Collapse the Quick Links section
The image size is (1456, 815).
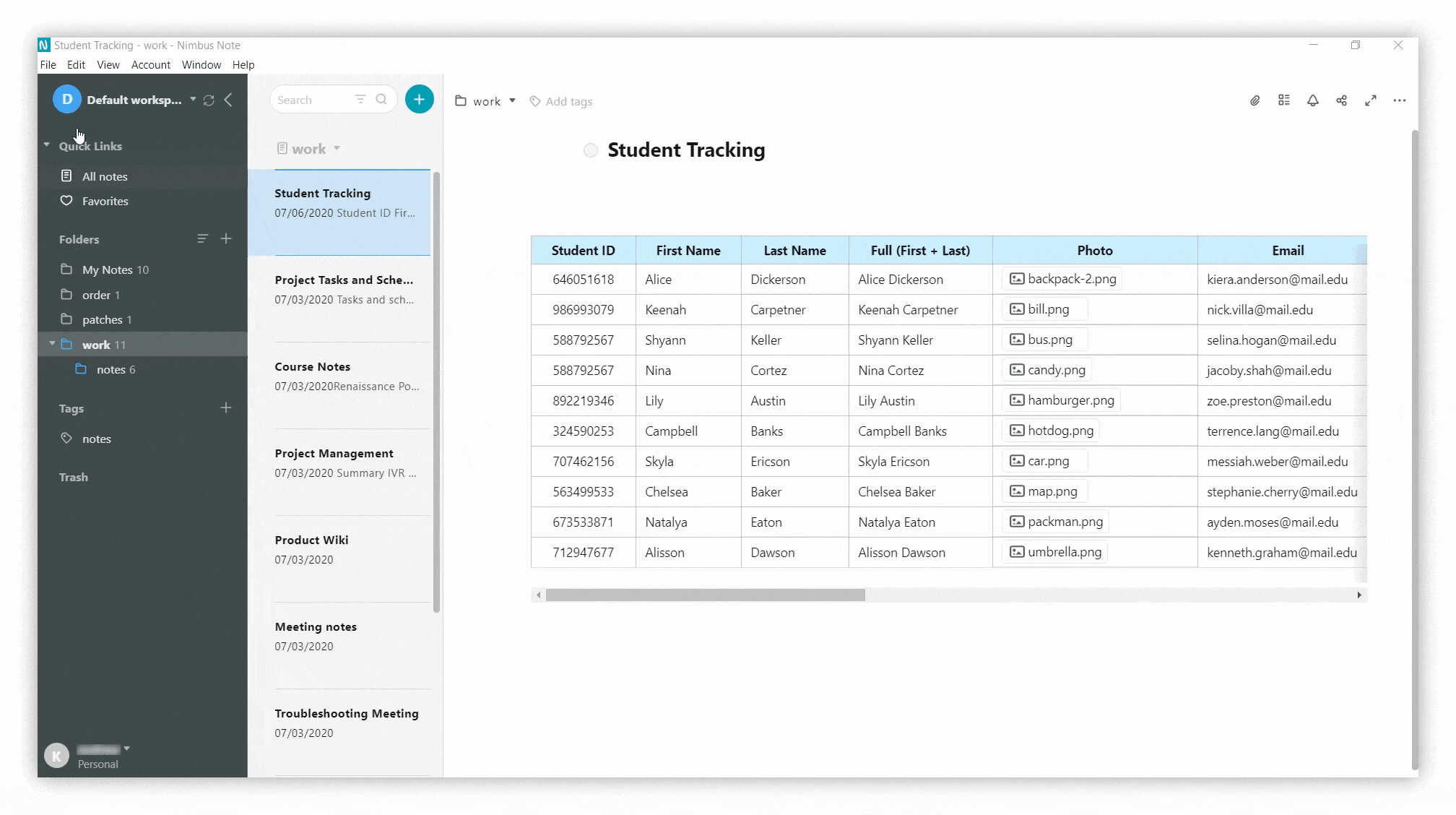point(46,145)
